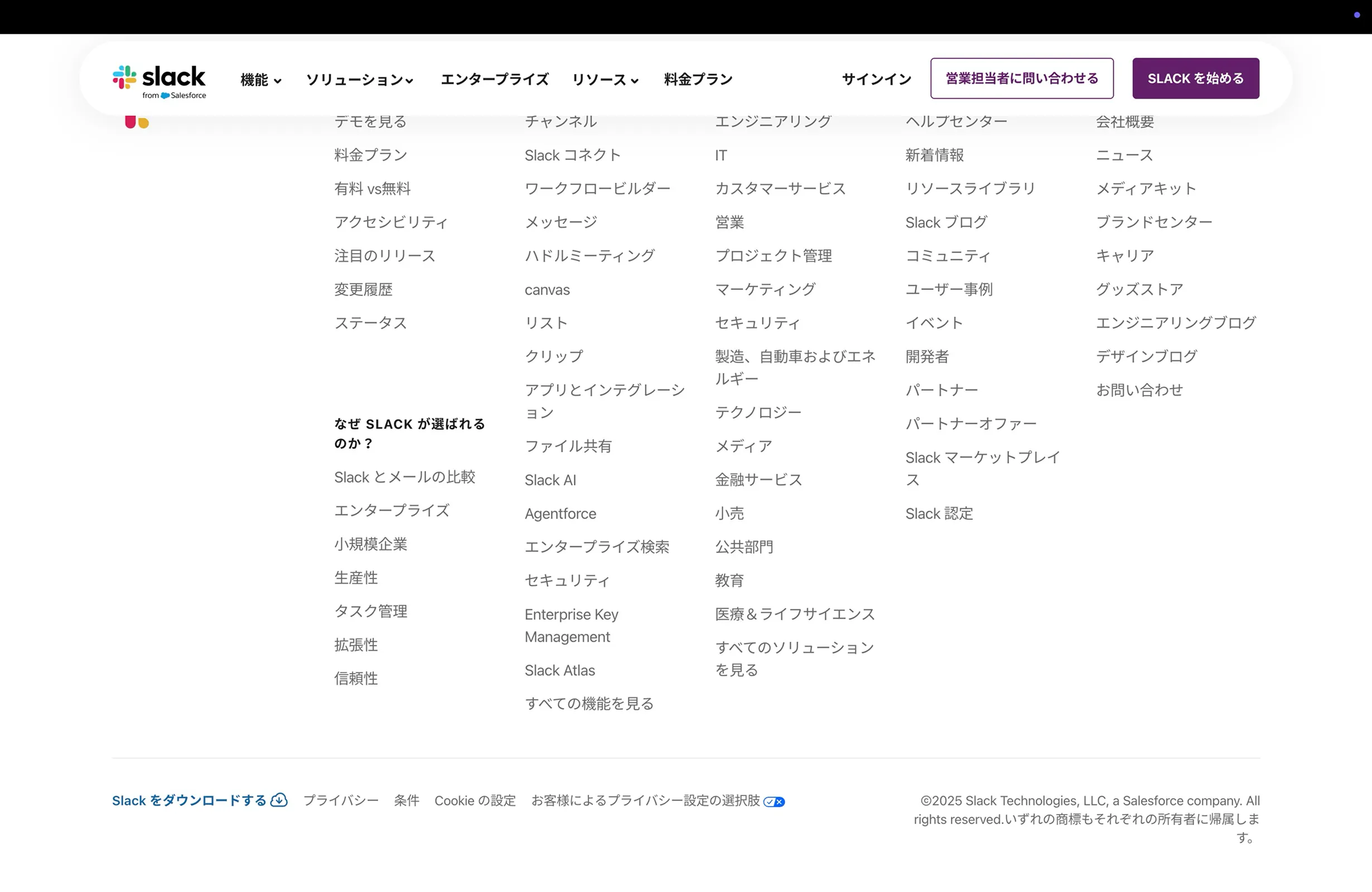
Task: Open エンタープライズ in top navigation
Action: tap(495, 79)
